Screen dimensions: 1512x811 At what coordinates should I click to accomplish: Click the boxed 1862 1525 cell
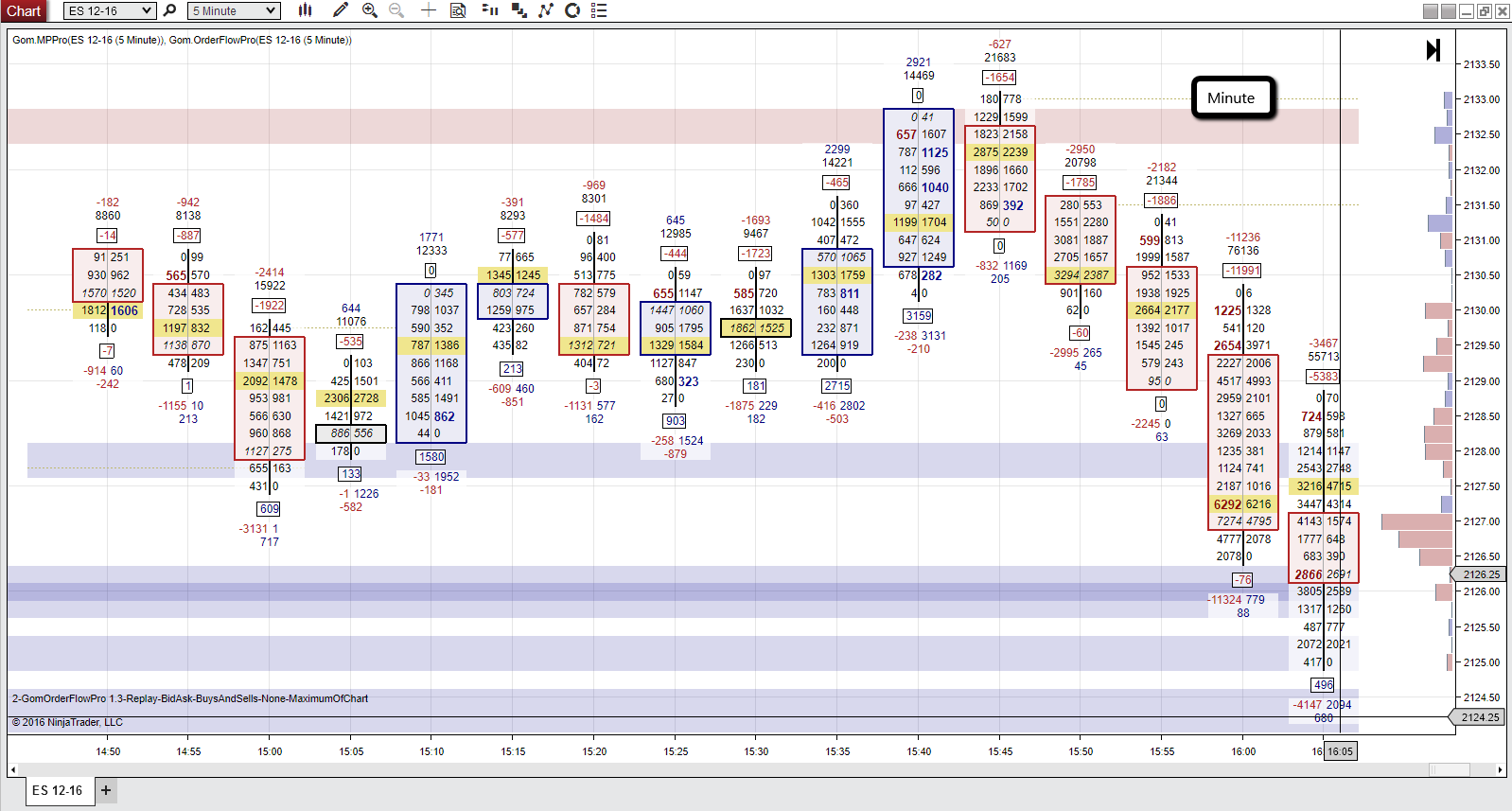point(757,328)
